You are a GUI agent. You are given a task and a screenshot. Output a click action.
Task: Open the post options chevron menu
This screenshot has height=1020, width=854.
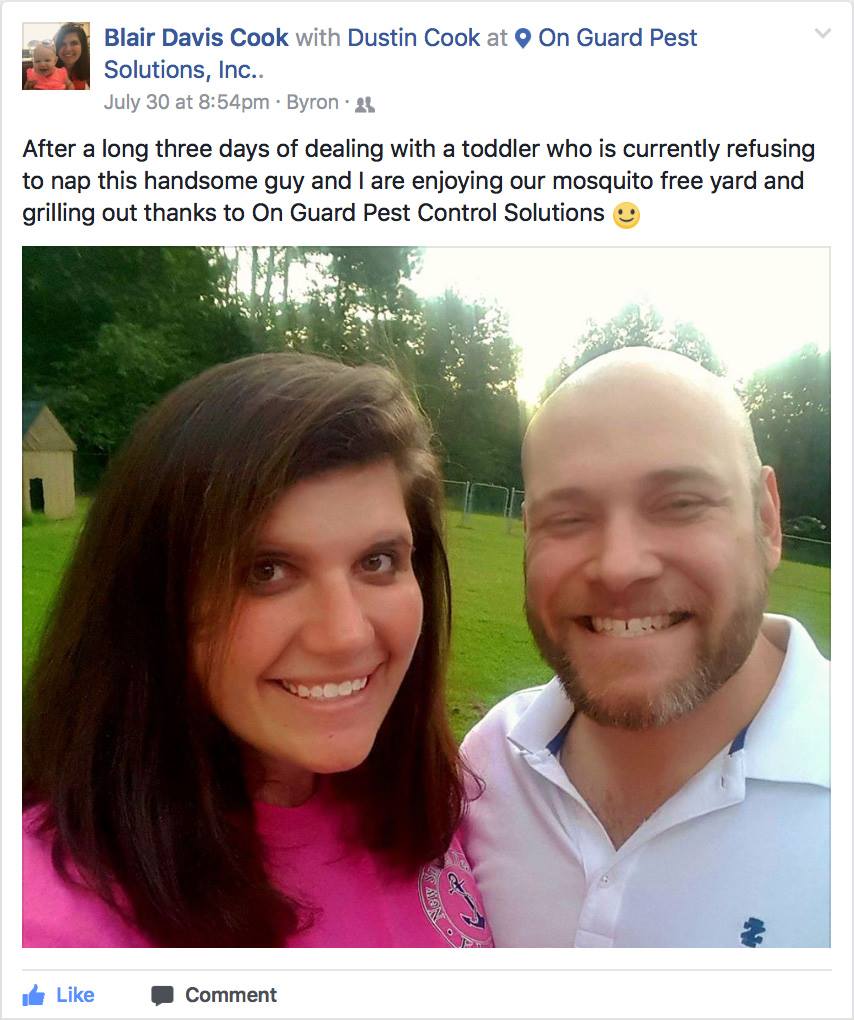click(823, 33)
